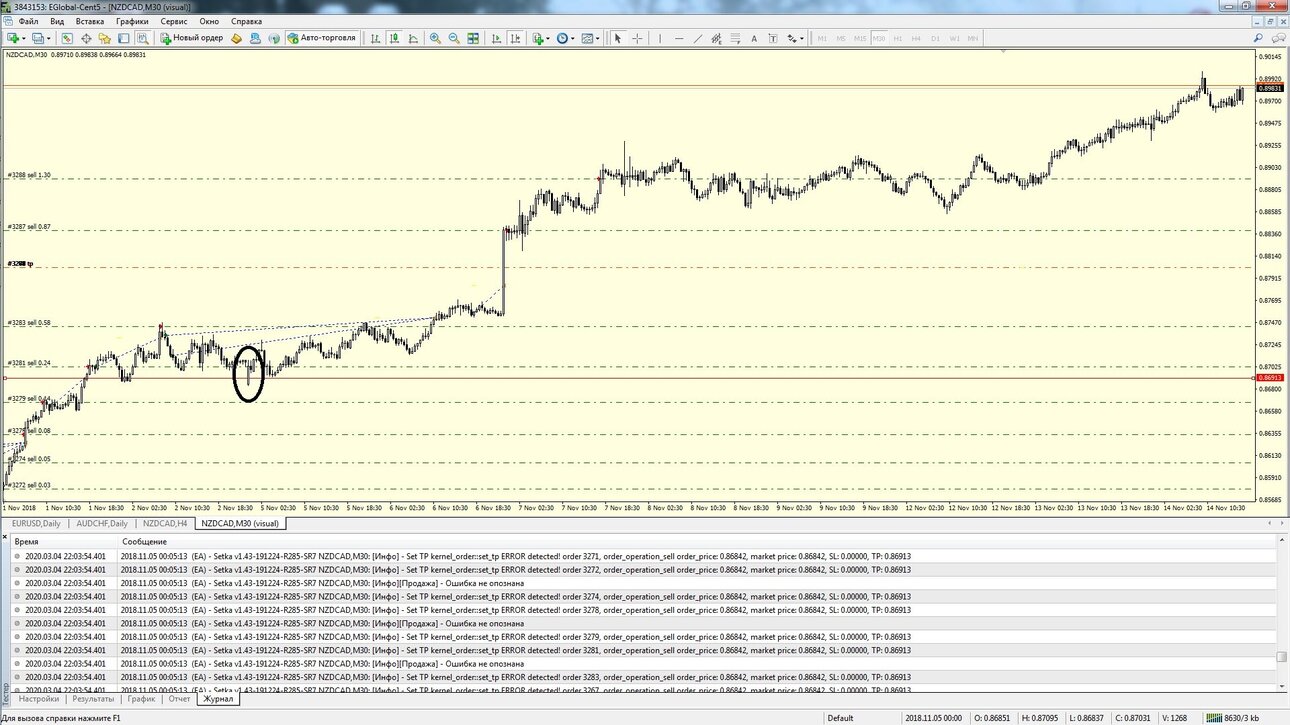
Task: Select the bar chart type icon
Action: click(x=375, y=38)
